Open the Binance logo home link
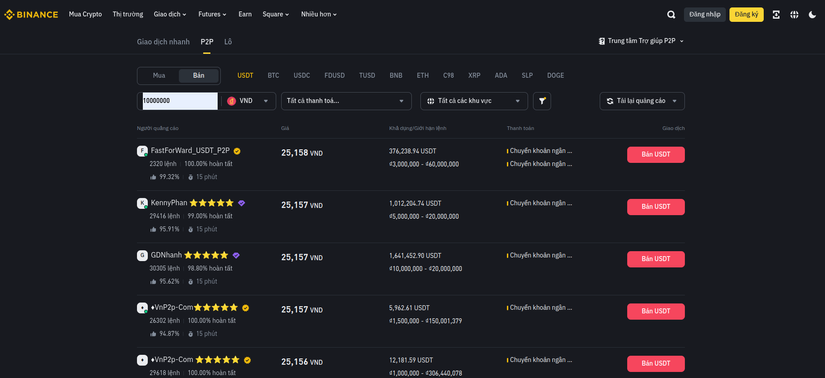Screen dimensions: 825x378 [31, 14]
